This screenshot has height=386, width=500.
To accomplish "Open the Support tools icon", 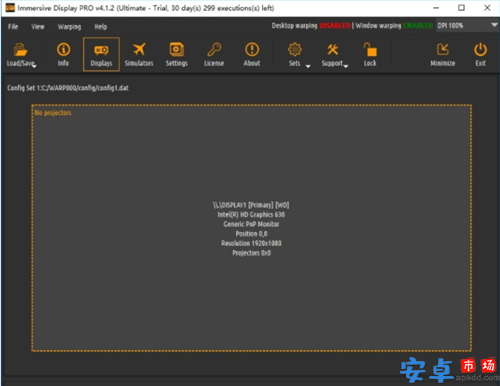I will 333,49.
